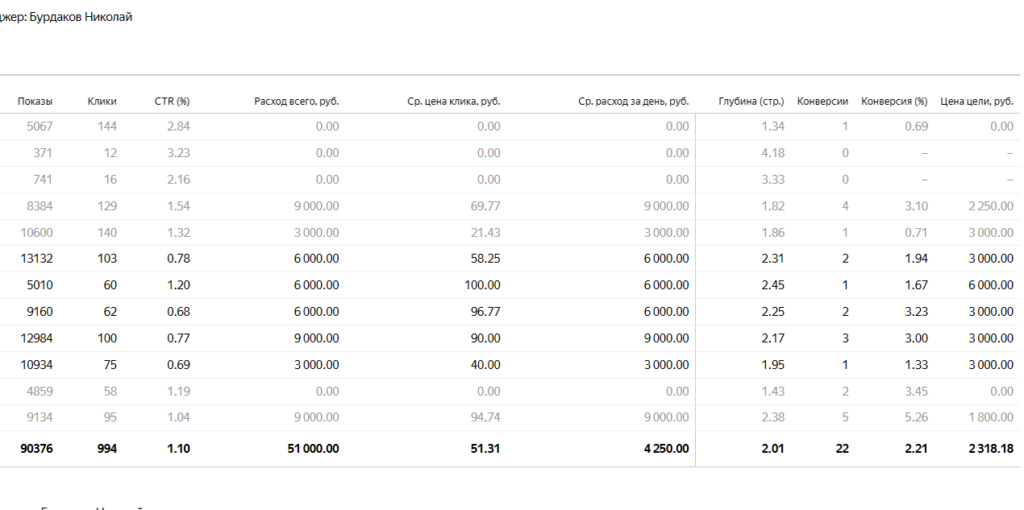Sort by the Показы column header
The image size is (1024, 510).
coord(35,101)
